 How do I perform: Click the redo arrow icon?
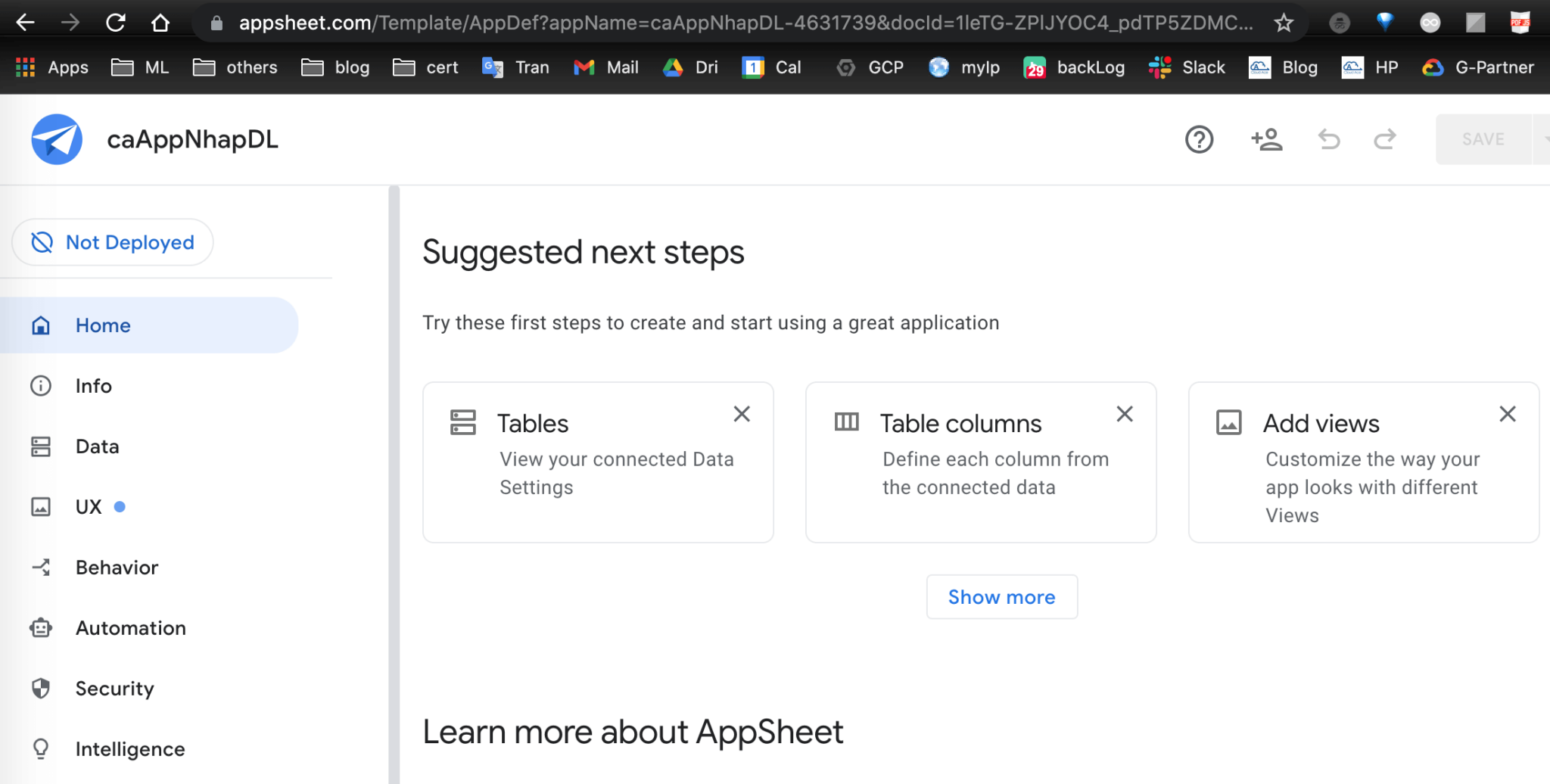click(x=1385, y=139)
